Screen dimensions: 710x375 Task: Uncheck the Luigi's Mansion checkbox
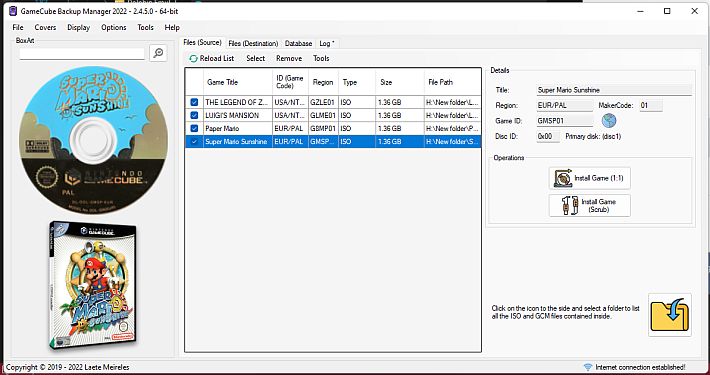click(x=194, y=115)
